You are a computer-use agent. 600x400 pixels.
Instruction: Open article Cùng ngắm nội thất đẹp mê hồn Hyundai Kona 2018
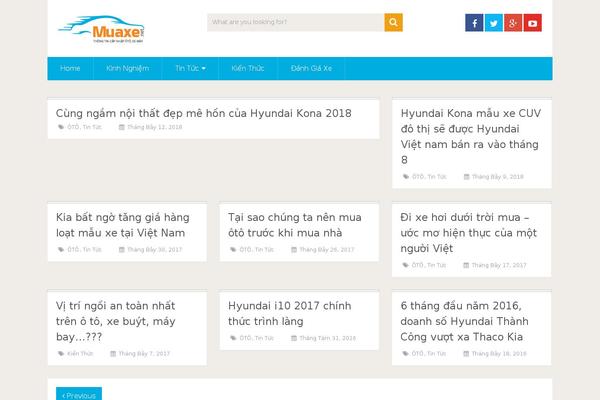(x=204, y=113)
